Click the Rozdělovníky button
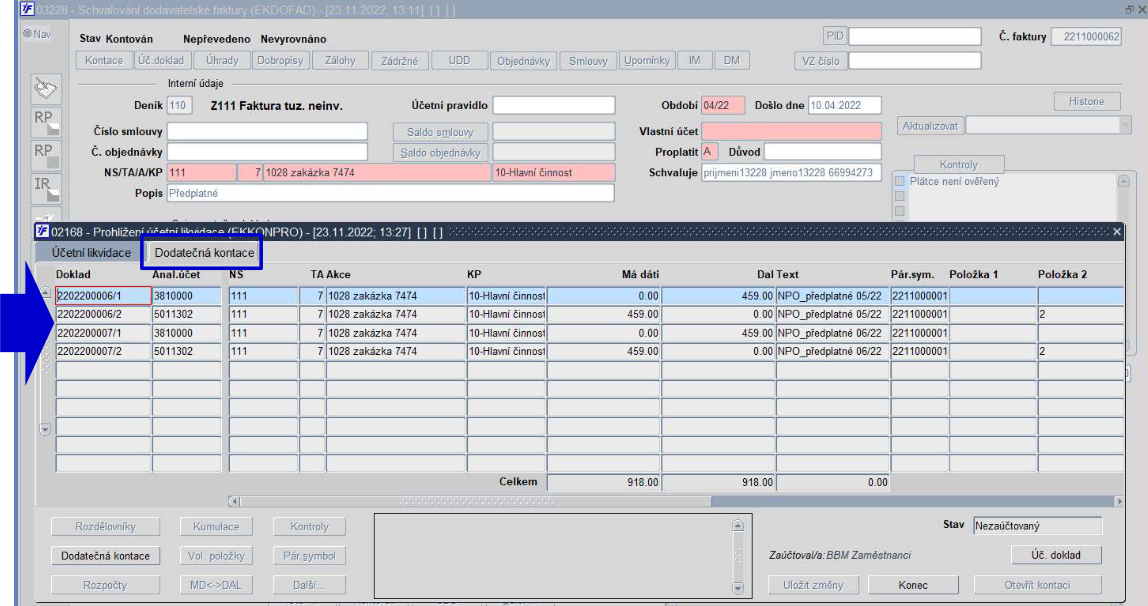This screenshot has width=1148, height=606. 105,526
